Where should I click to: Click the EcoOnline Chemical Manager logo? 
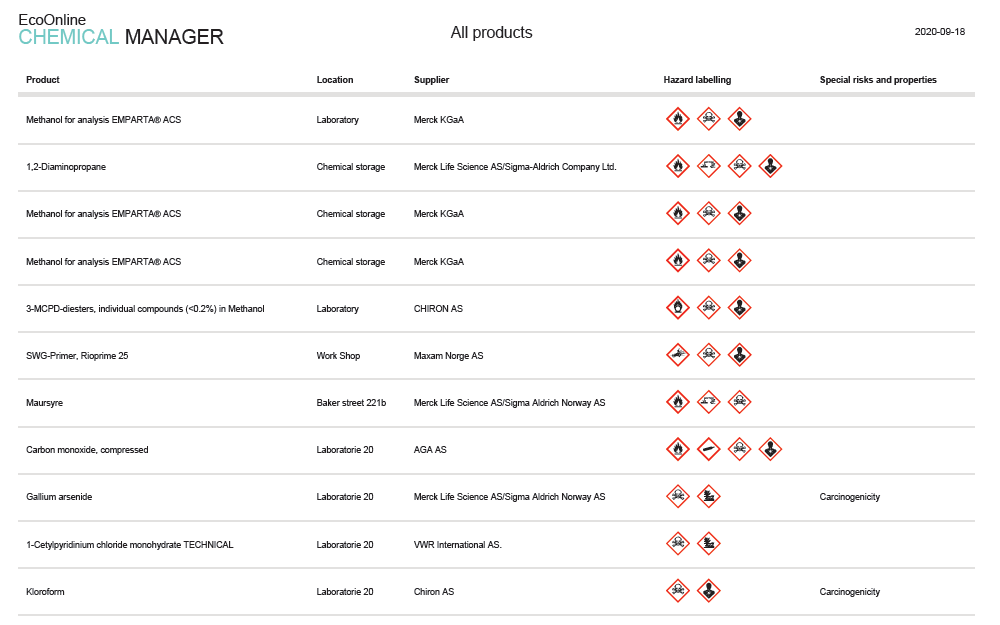tap(121, 29)
